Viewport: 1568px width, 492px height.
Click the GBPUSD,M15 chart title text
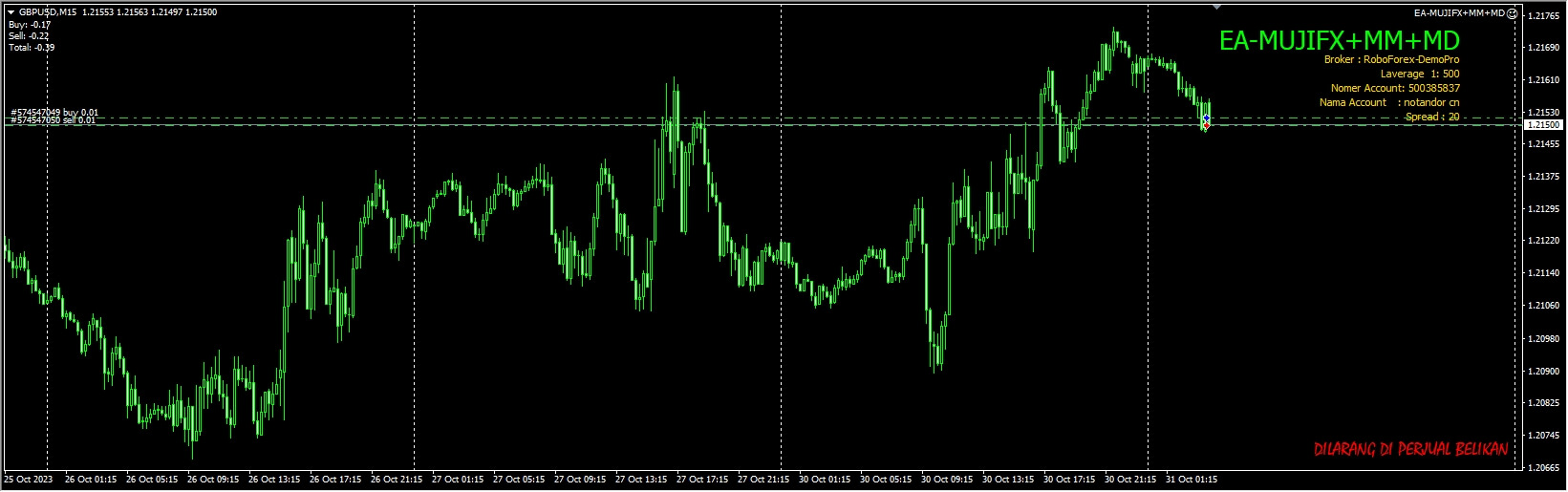[x=48, y=12]
